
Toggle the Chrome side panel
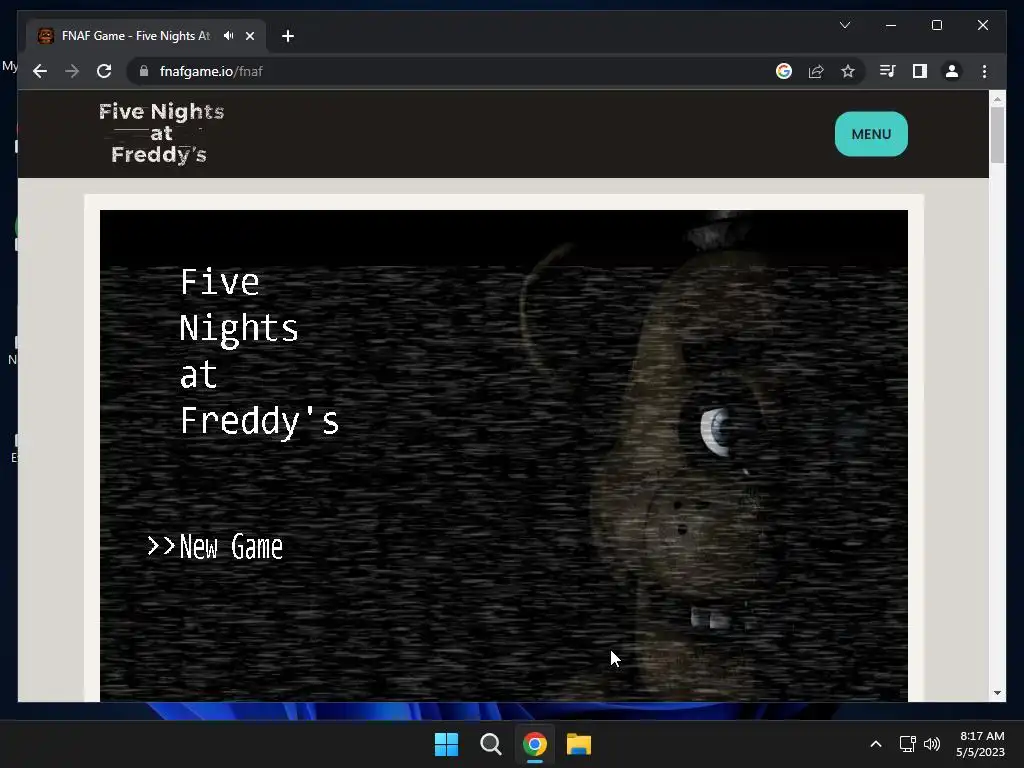920,71
